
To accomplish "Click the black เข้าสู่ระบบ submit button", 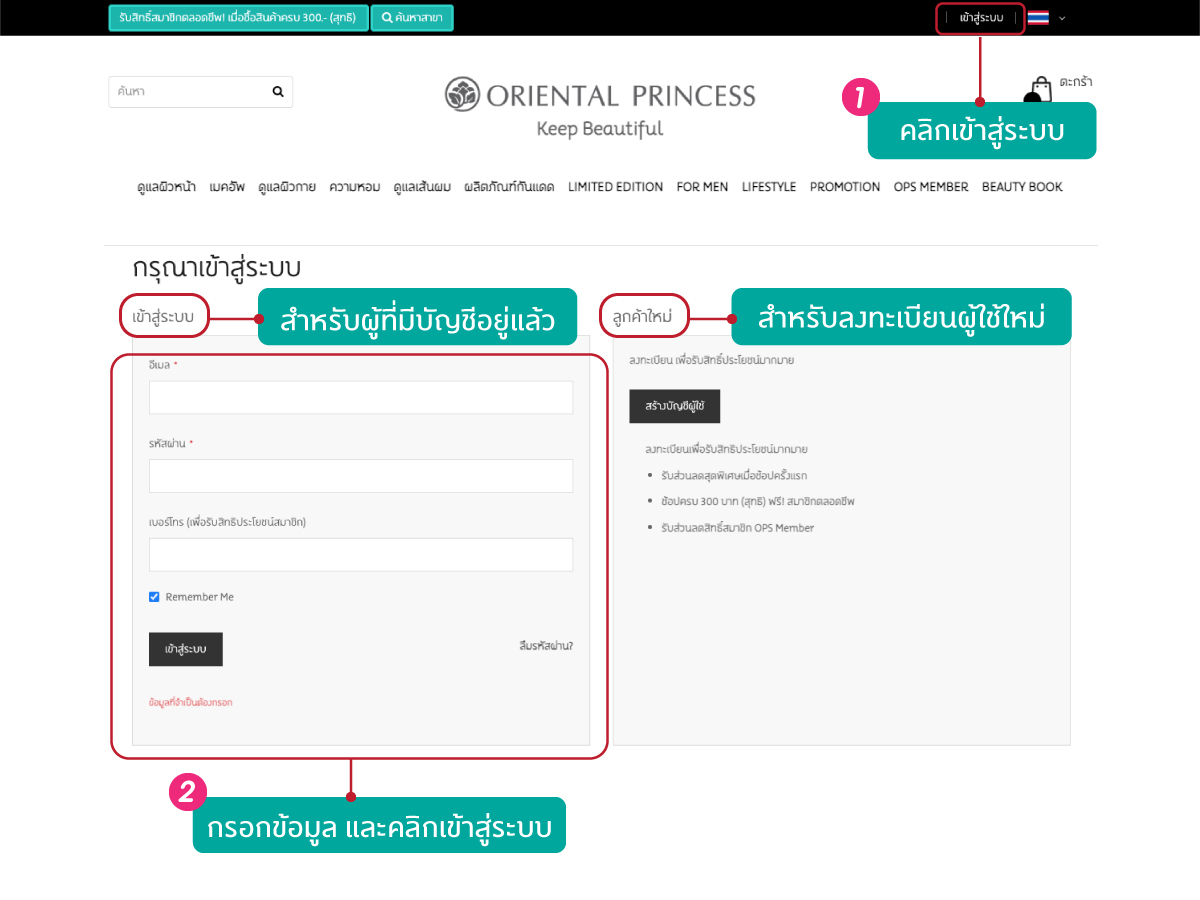I will point(186,649).
